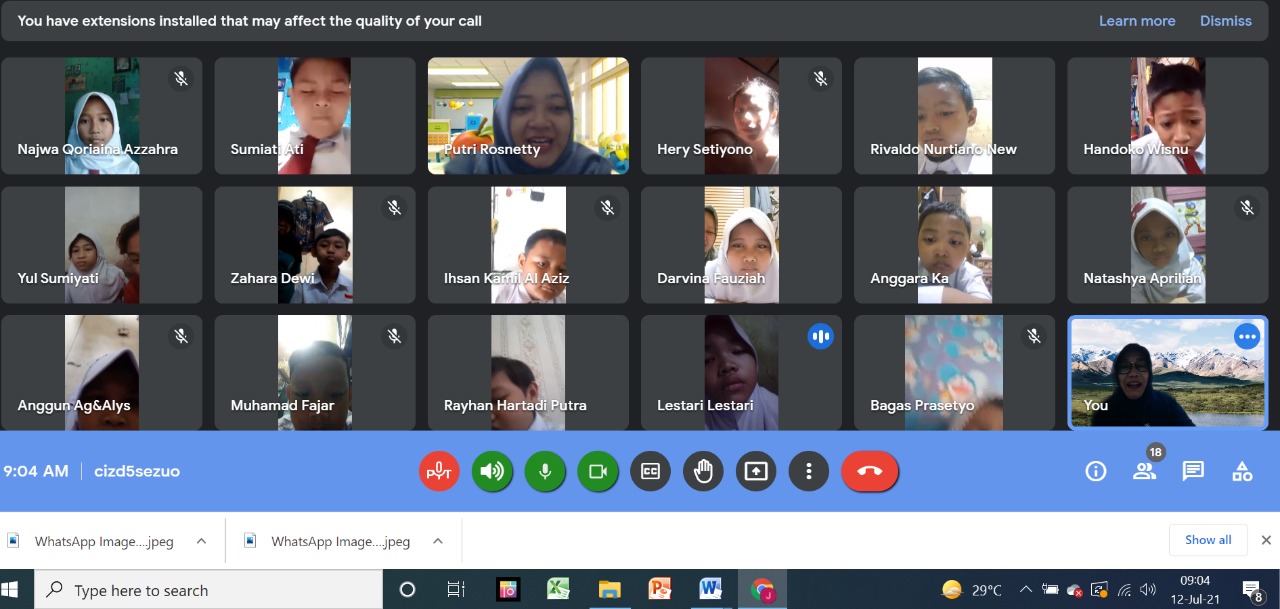
Task: Open meeting details info icon
Action: 1096,471
